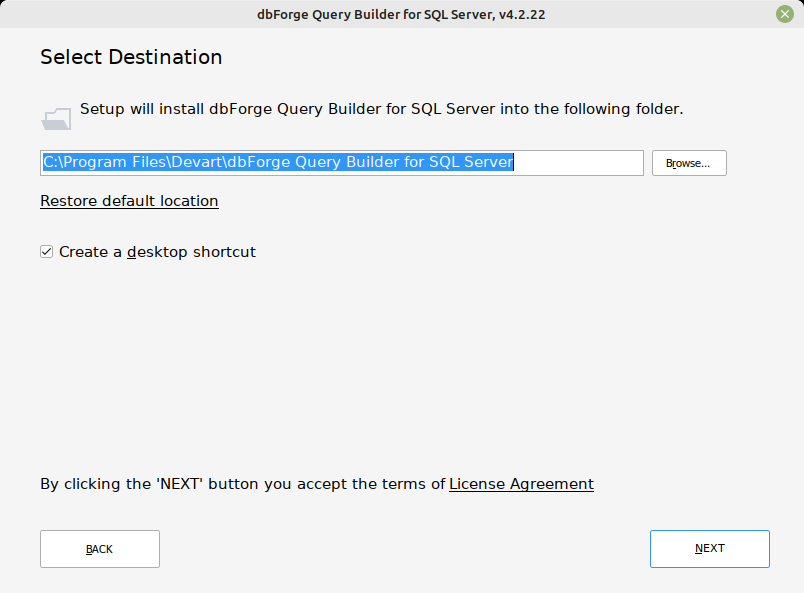Click the 'Setup will install dbForge Query Builder' text
This screenshot has height=593, width=804.
click(x=381, y=109)
